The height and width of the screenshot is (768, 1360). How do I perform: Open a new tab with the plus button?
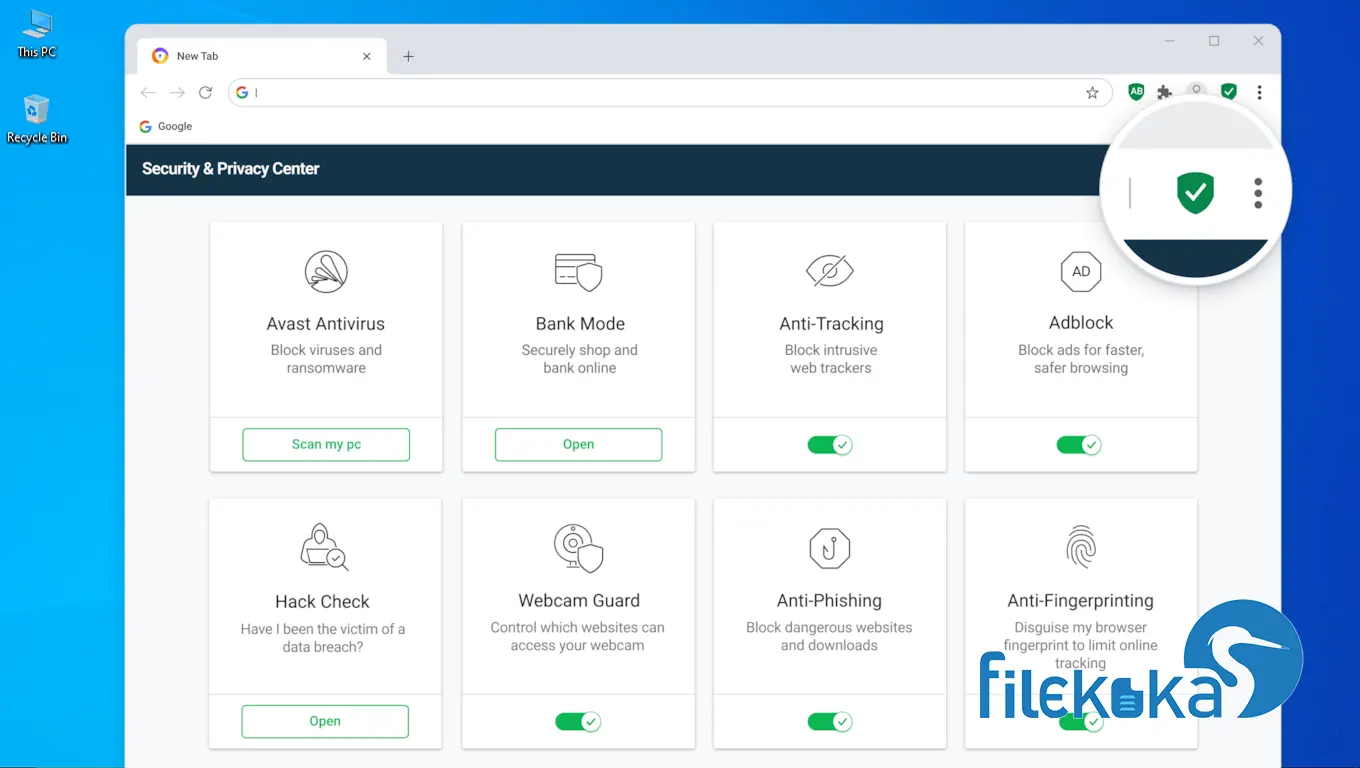click(x=408, y=56)
